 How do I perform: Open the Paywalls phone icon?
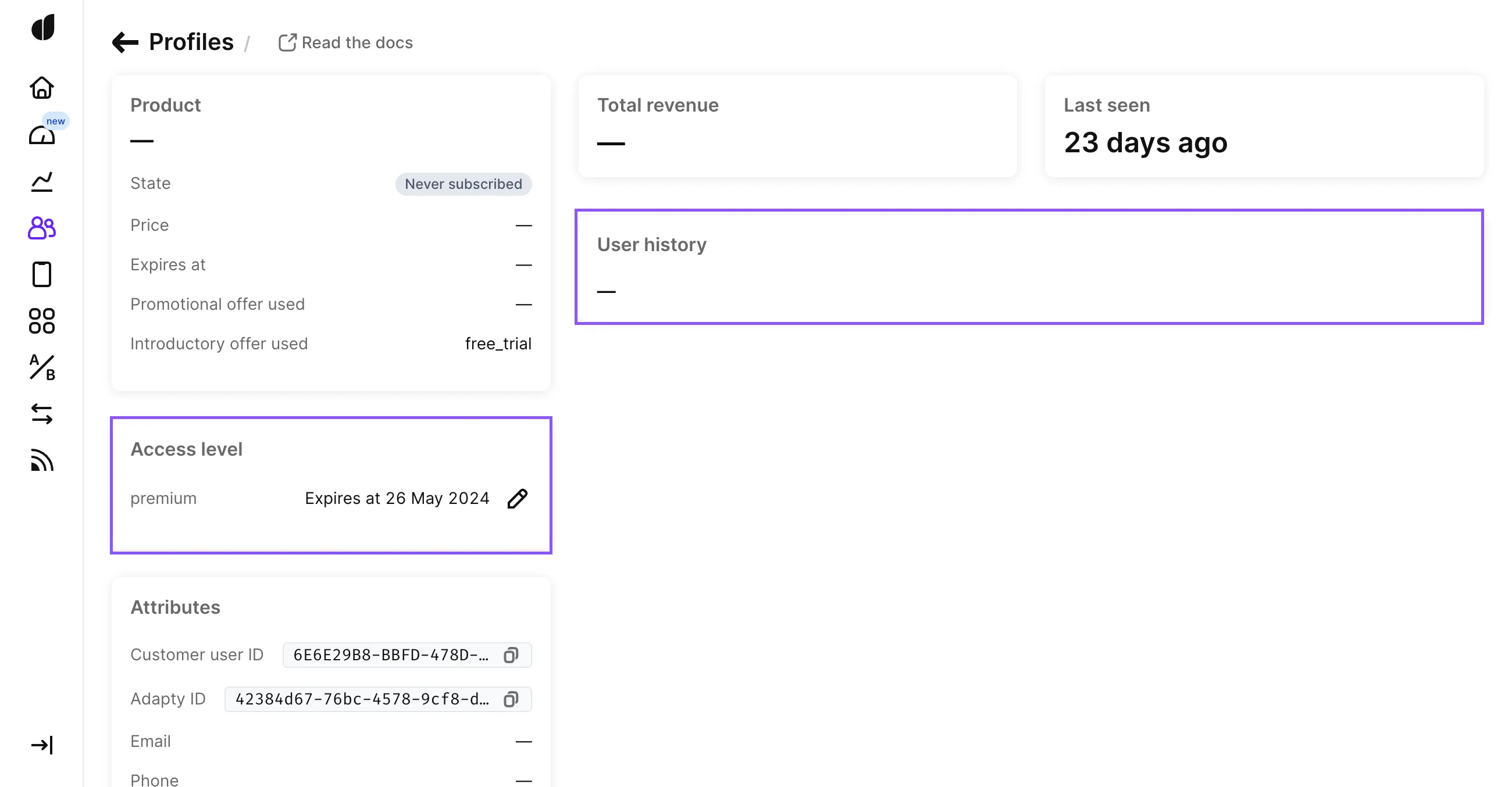pyautogui.click(x=42, y=274)
